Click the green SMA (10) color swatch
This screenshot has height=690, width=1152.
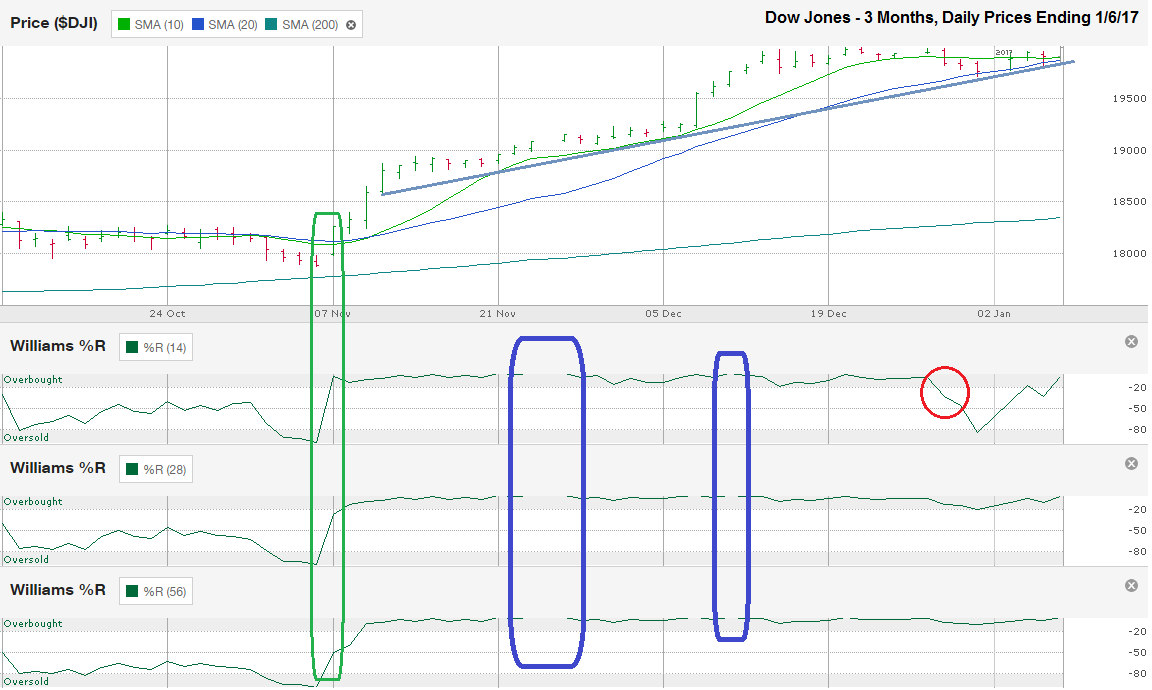click(x=124, y=24)
